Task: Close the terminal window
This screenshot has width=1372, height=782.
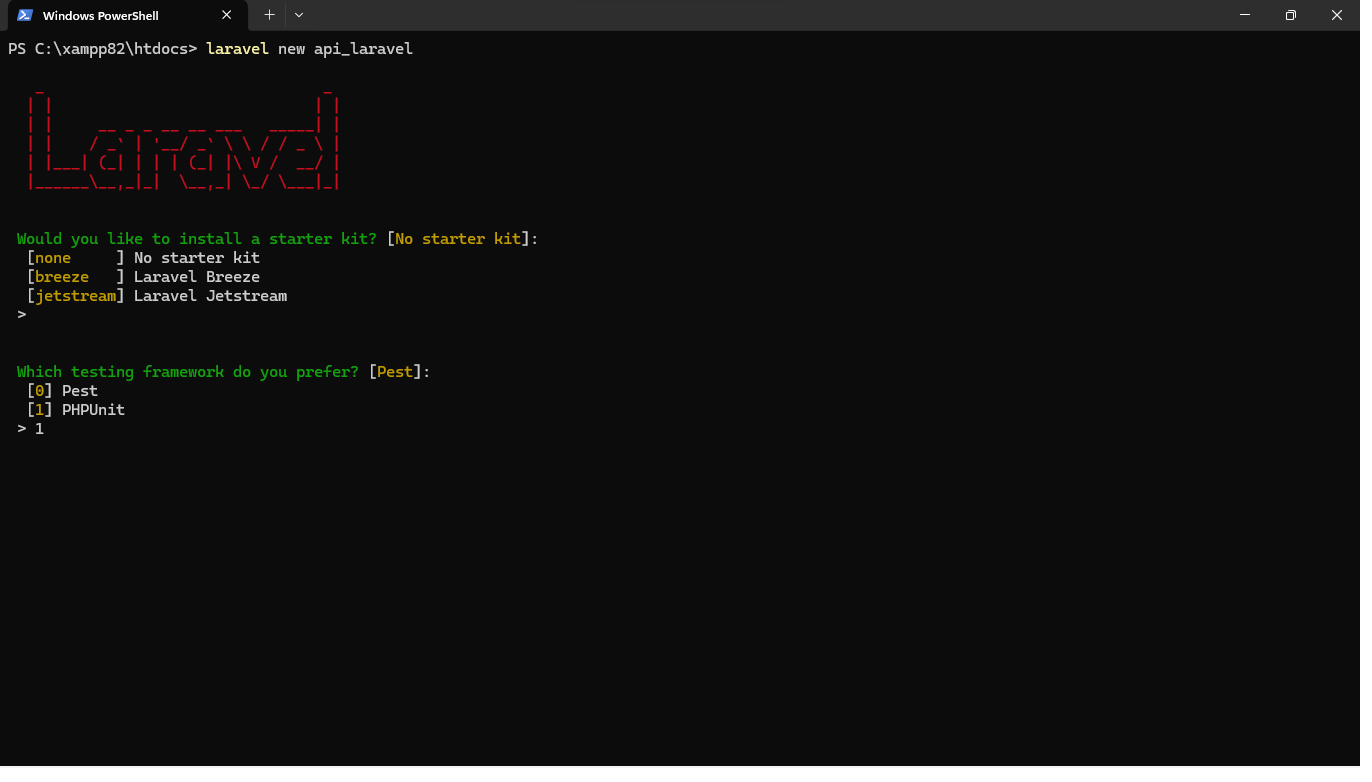Action: coord(1337,15)
